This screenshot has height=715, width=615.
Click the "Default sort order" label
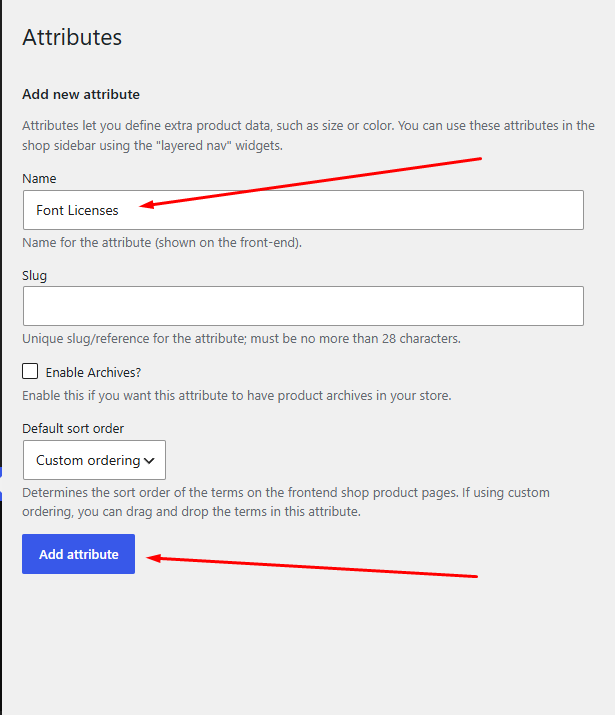tap(73, 429)
